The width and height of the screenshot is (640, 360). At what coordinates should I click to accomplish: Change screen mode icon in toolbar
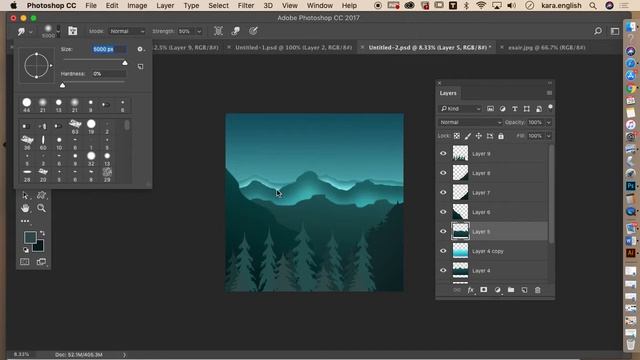click(x=41, y=262)
